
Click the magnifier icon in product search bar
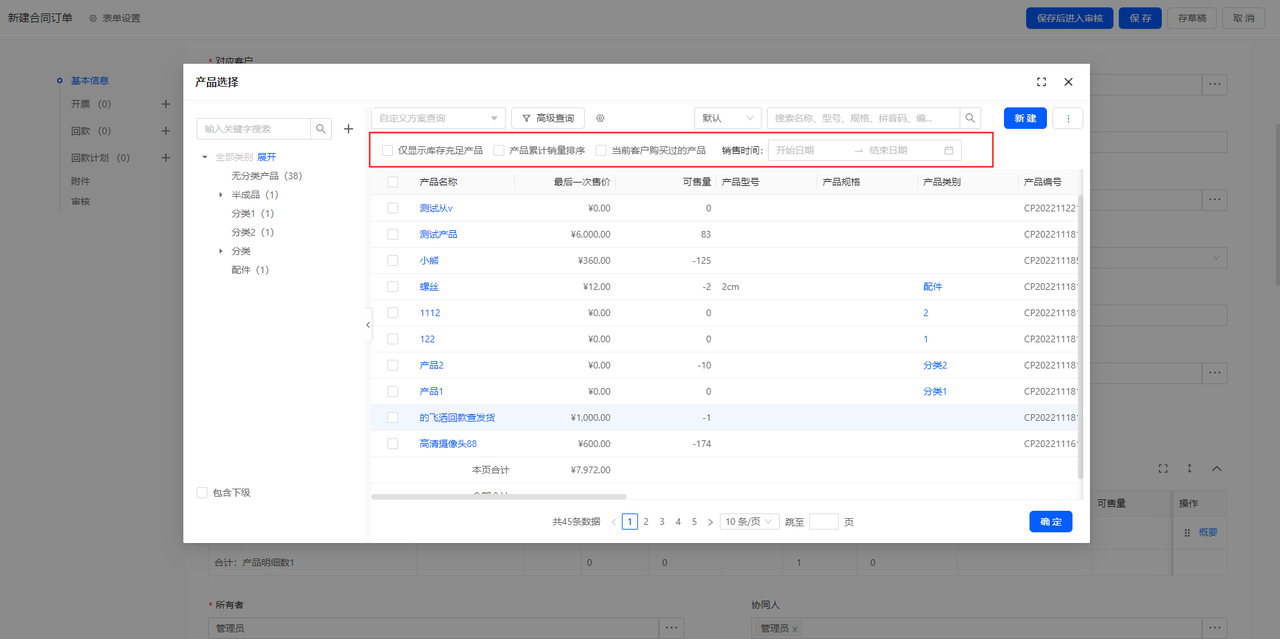[x=970, y=118]
